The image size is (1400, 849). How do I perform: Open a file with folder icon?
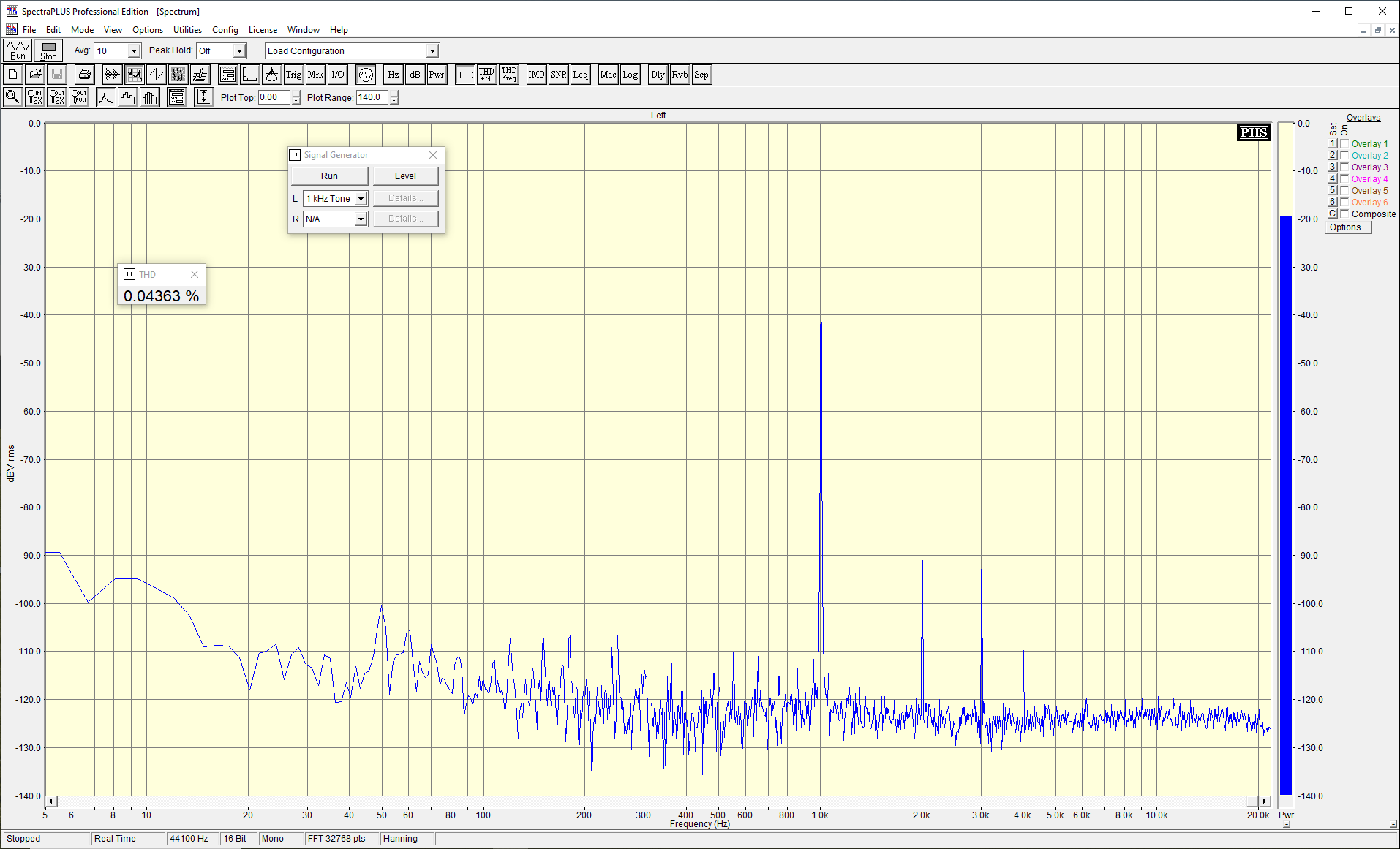click(35, 75)
